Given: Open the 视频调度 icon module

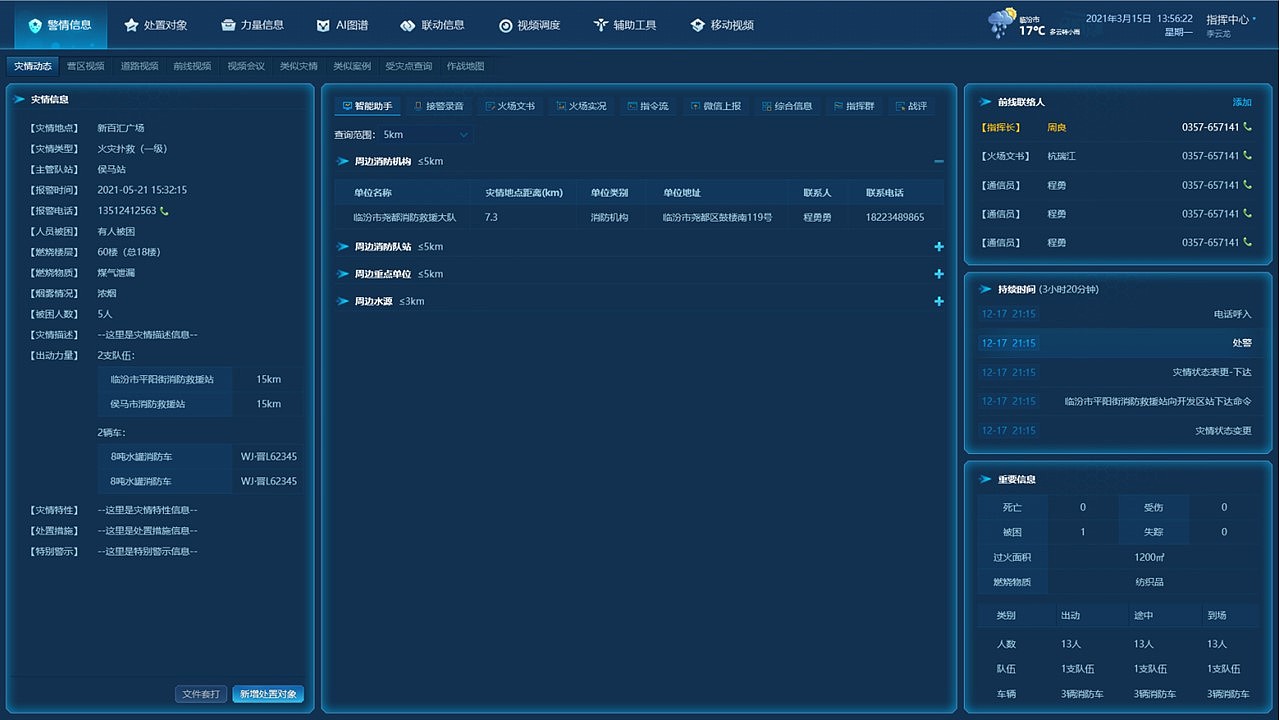Looking at the screenshot, I should point(529,25).
